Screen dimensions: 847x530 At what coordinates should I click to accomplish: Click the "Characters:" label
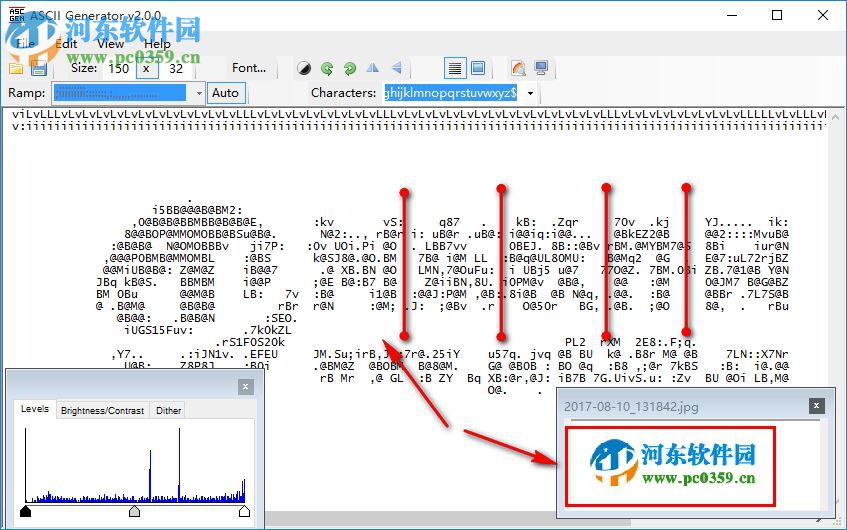[x=344, y=93]
